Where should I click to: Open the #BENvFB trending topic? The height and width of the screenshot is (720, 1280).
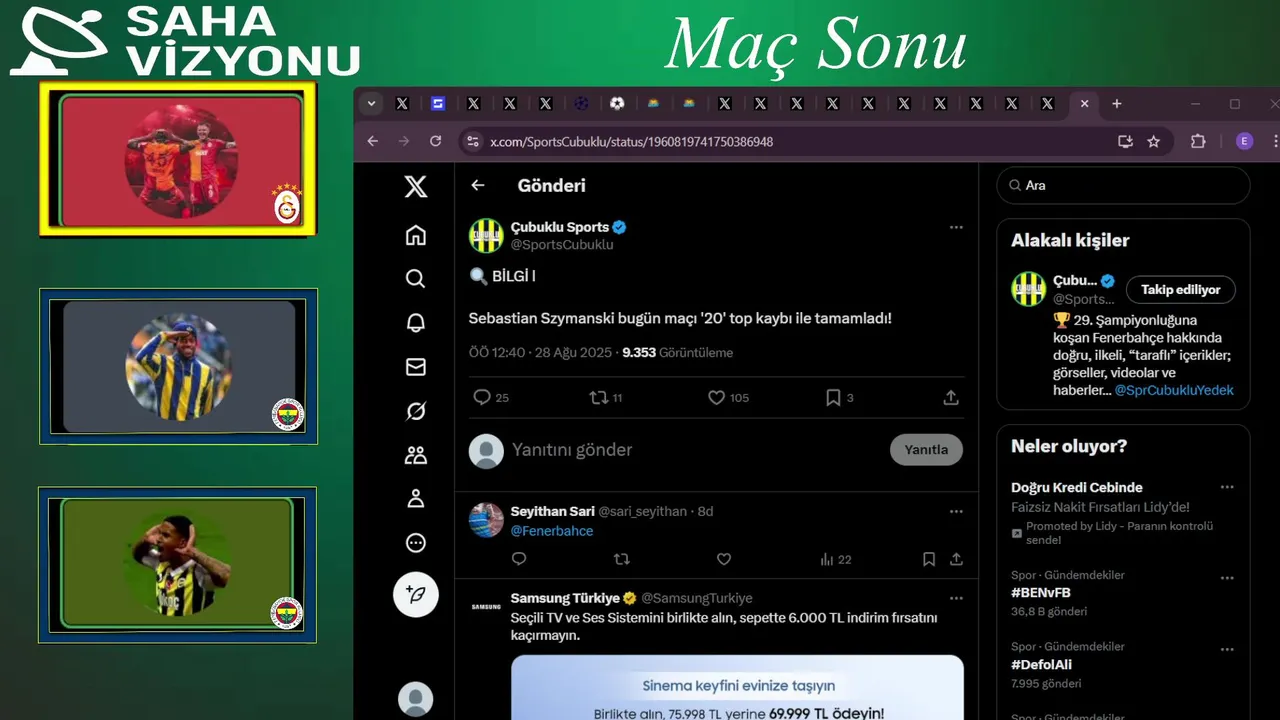coord(1041,593)
